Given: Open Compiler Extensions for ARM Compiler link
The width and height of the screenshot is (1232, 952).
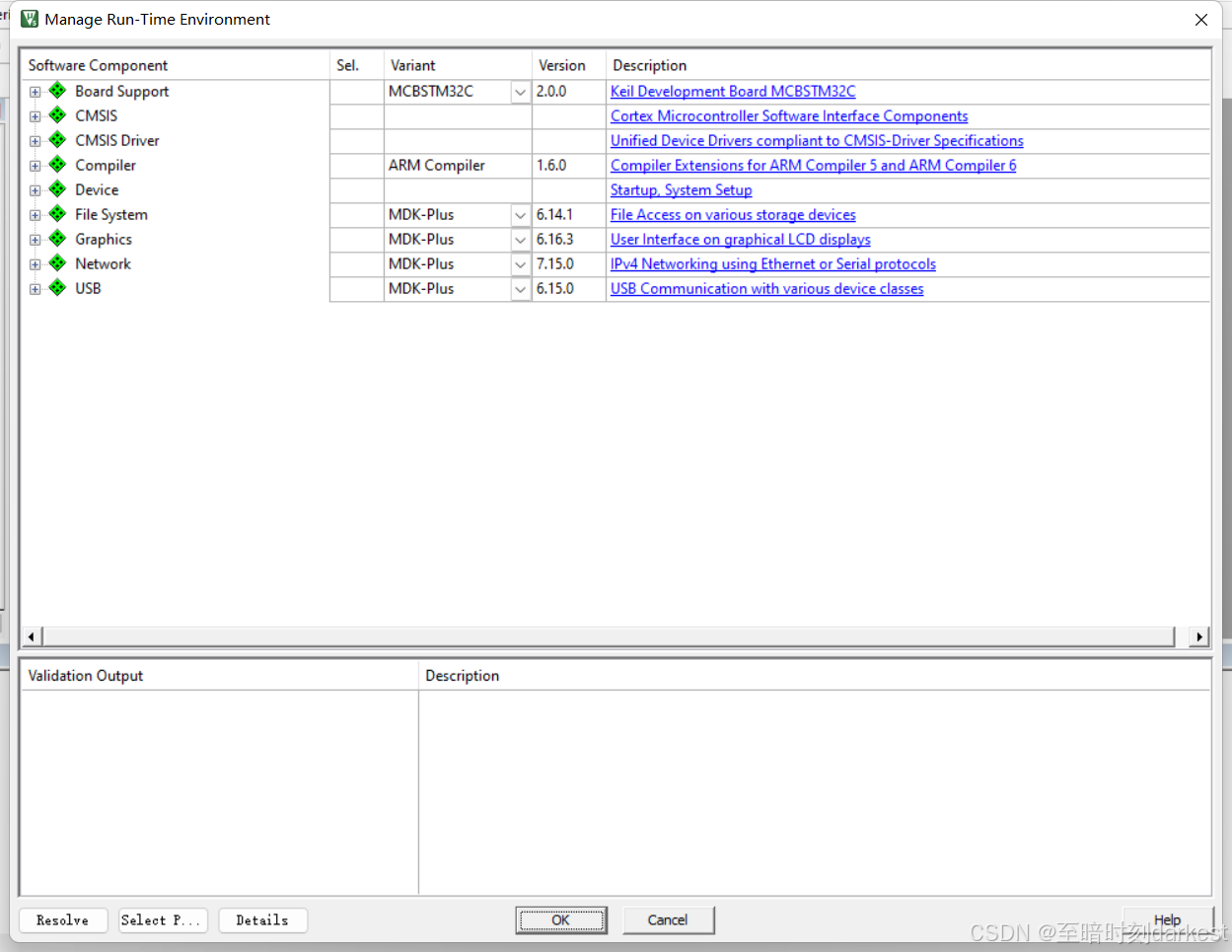Looking at the screenshot, I should (x=813, y=165).
